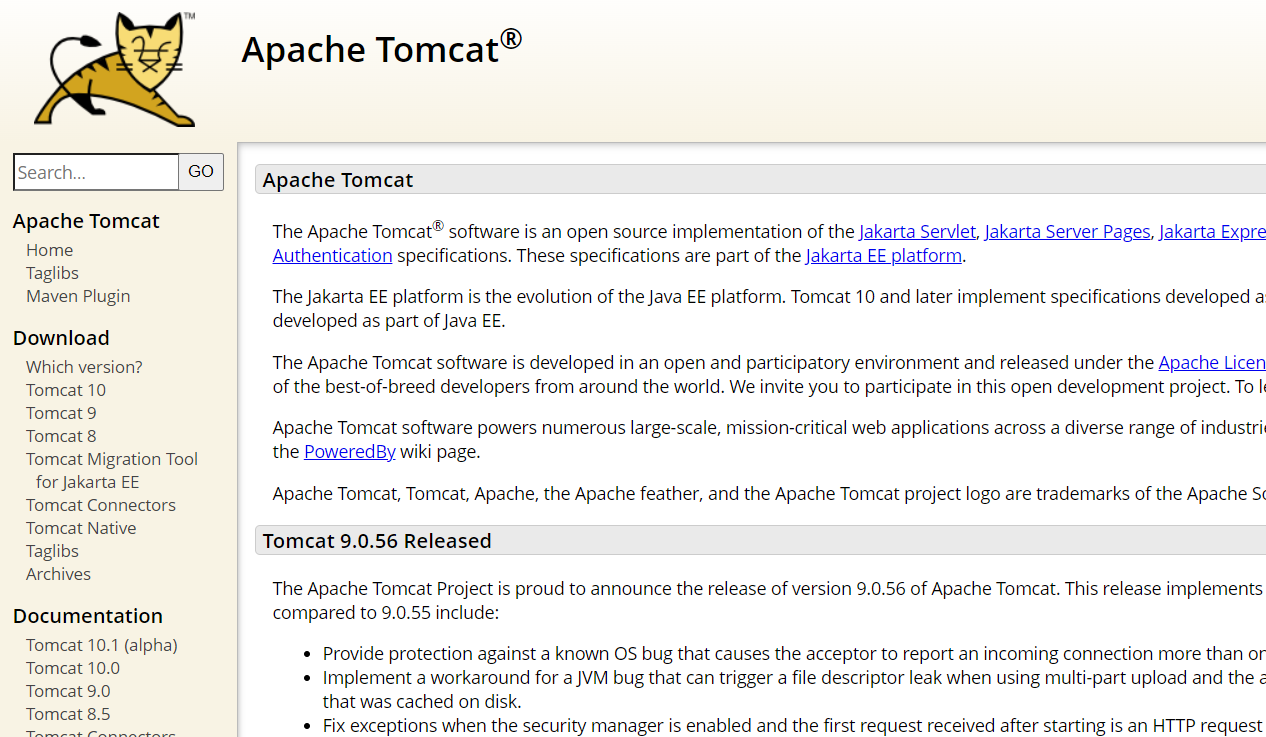Click the Apache Tomcat section header bar

760,179
